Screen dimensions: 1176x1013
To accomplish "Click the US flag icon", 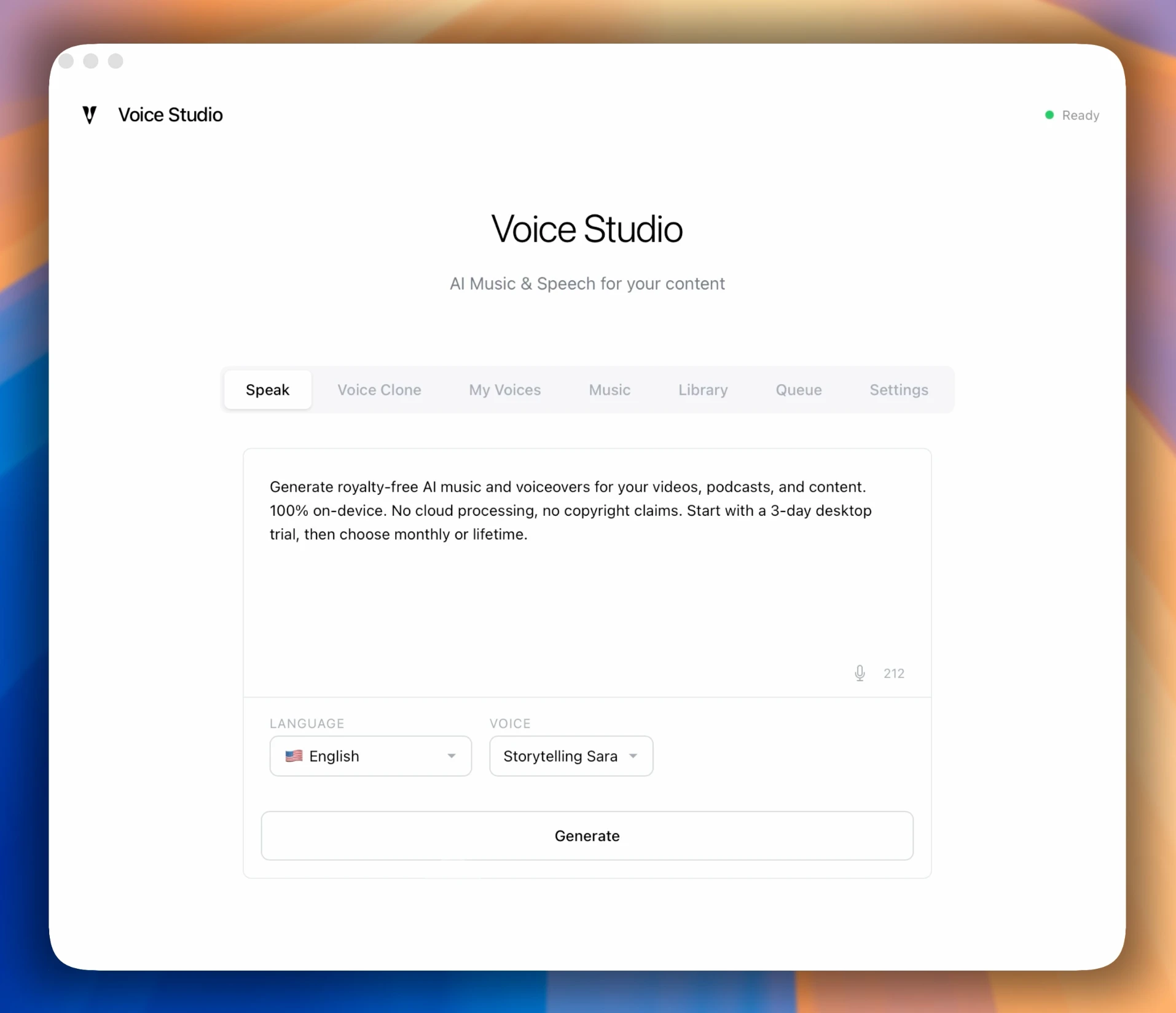I will coord(294,756).
